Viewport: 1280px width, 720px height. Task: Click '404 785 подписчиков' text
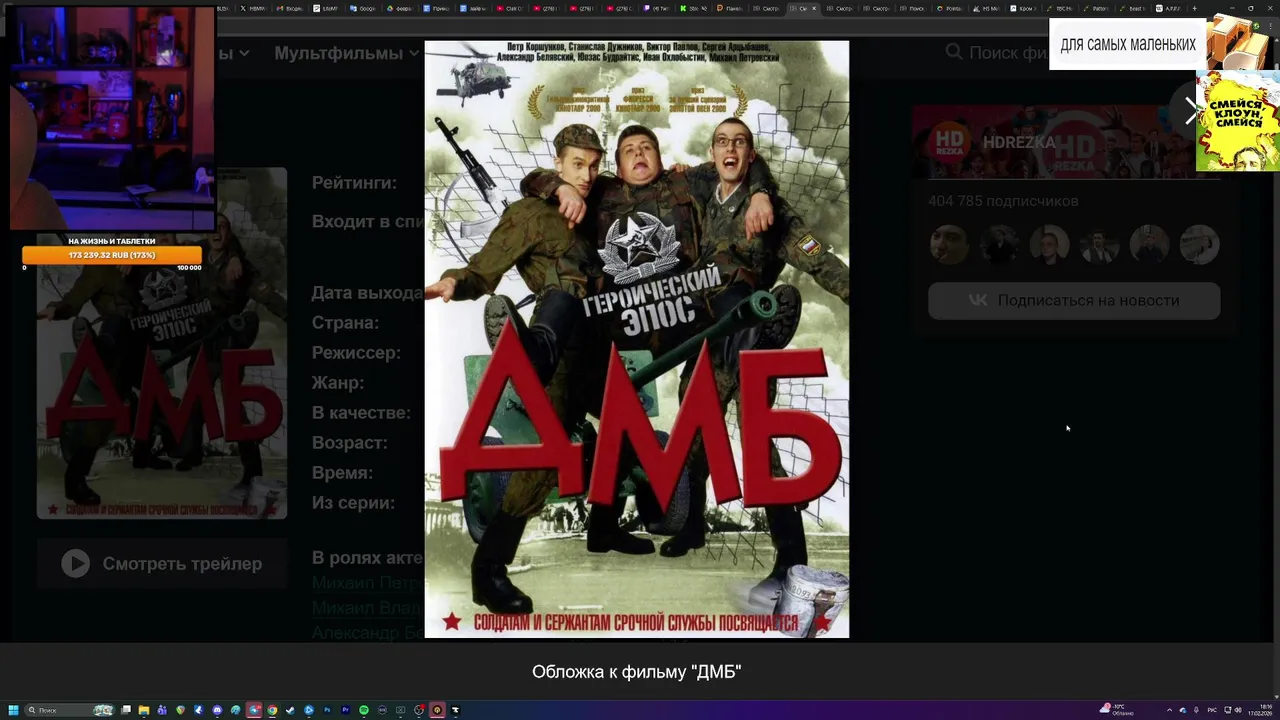point(1003,201)
